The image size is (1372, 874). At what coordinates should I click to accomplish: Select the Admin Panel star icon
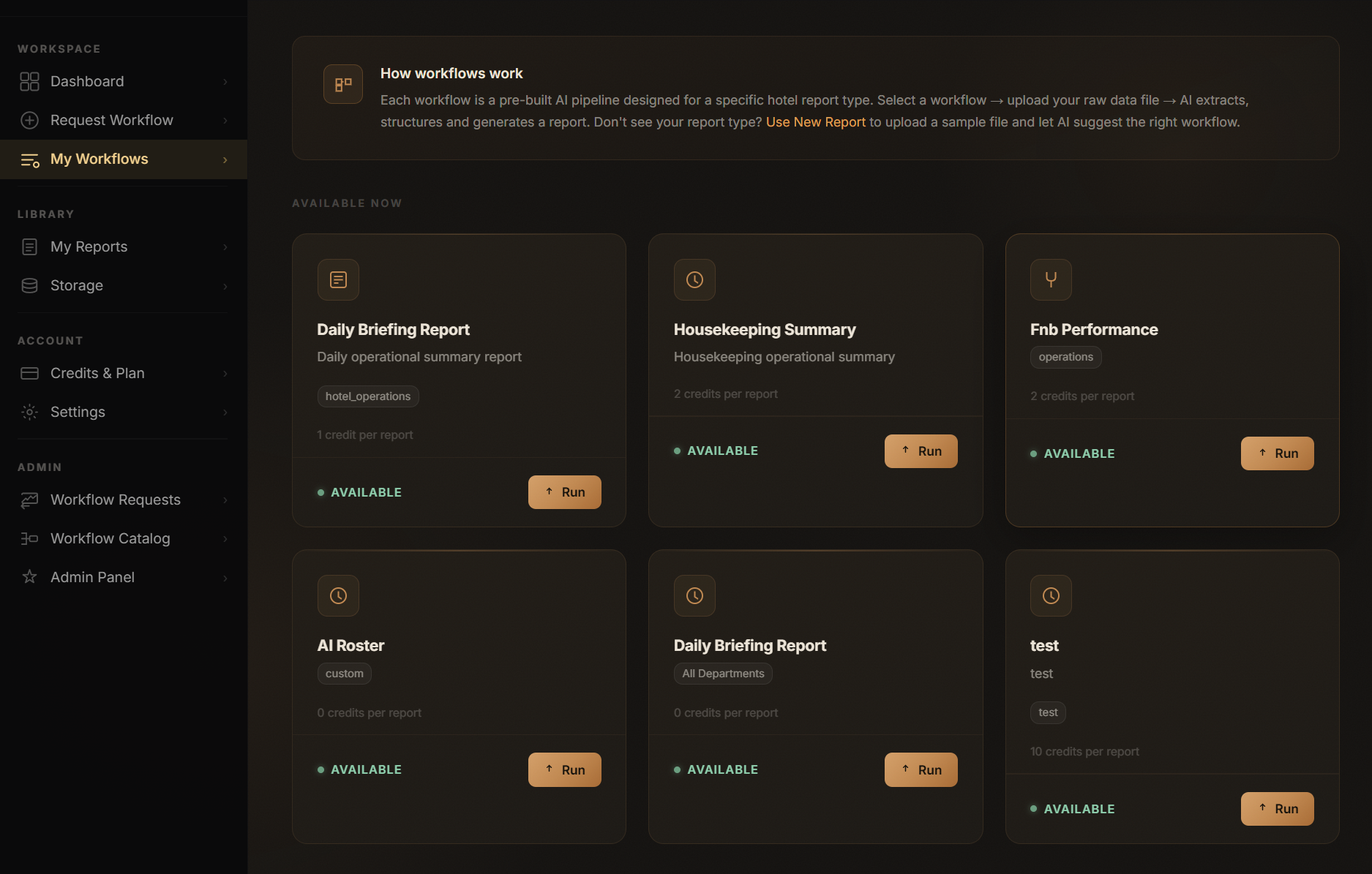coord(30,577)
